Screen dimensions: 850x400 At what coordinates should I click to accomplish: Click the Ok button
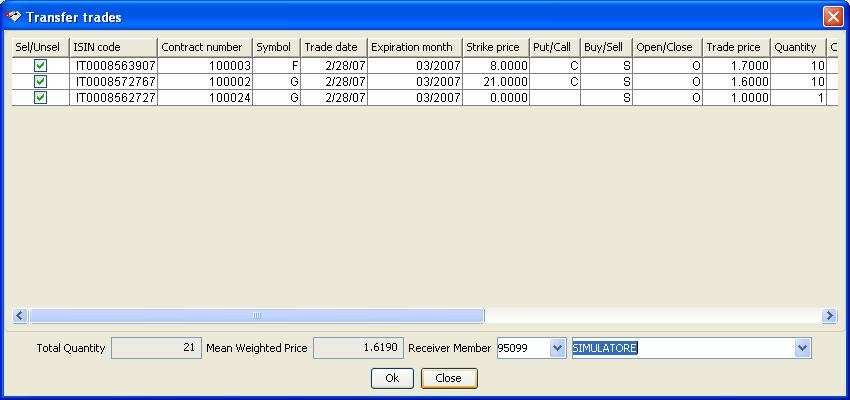(392, 378)
